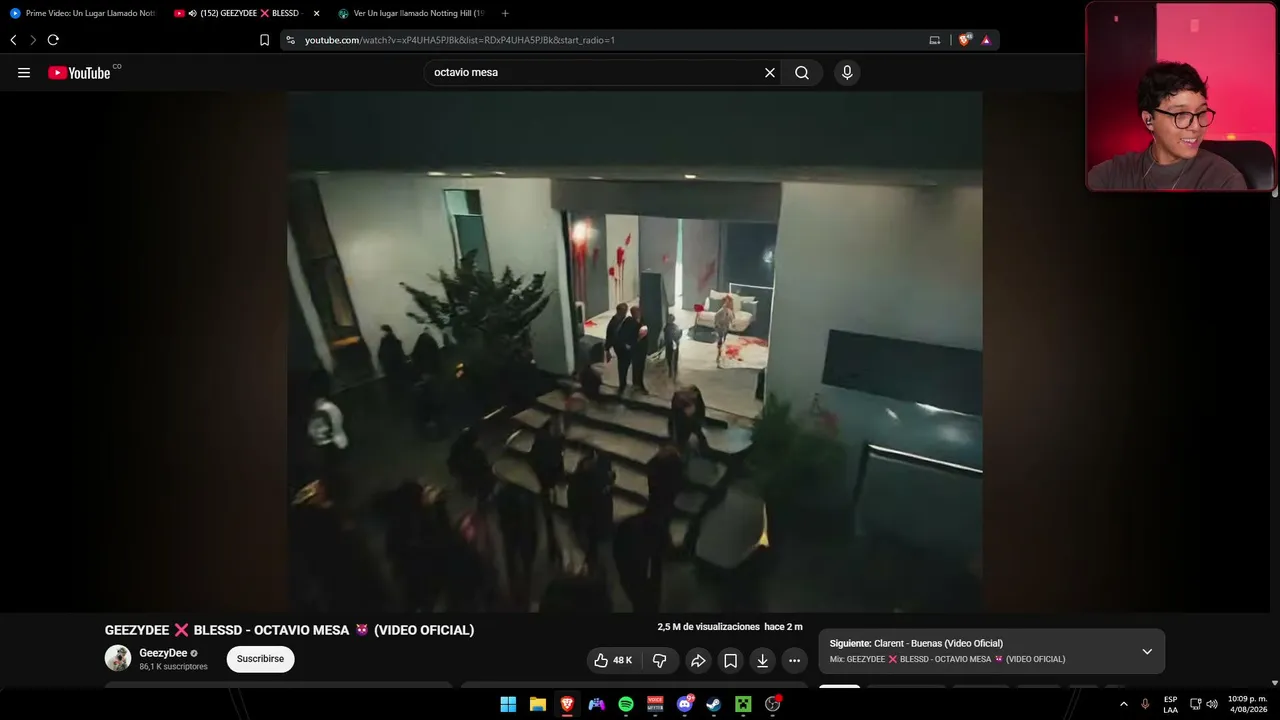
Task: Open Steam from the taskbar
Action: pyautogui.click(x=713, y=704)
